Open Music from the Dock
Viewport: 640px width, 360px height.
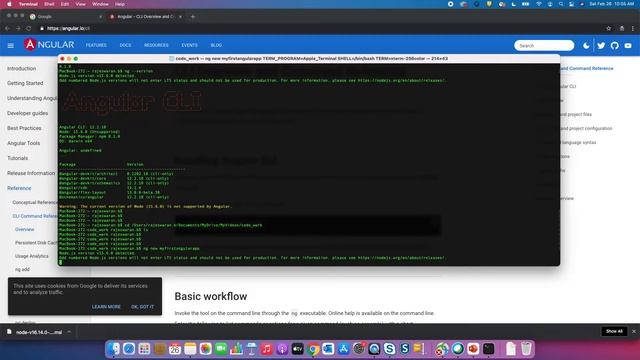pyautogui.click(x=267, y=349)
